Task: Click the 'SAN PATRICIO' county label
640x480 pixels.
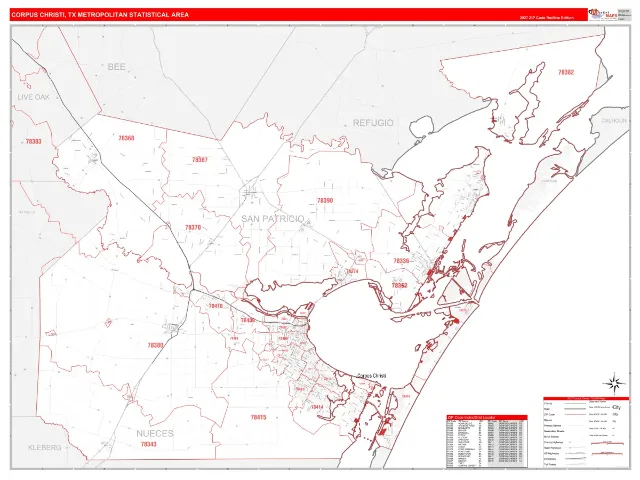Action: (273, 218)
